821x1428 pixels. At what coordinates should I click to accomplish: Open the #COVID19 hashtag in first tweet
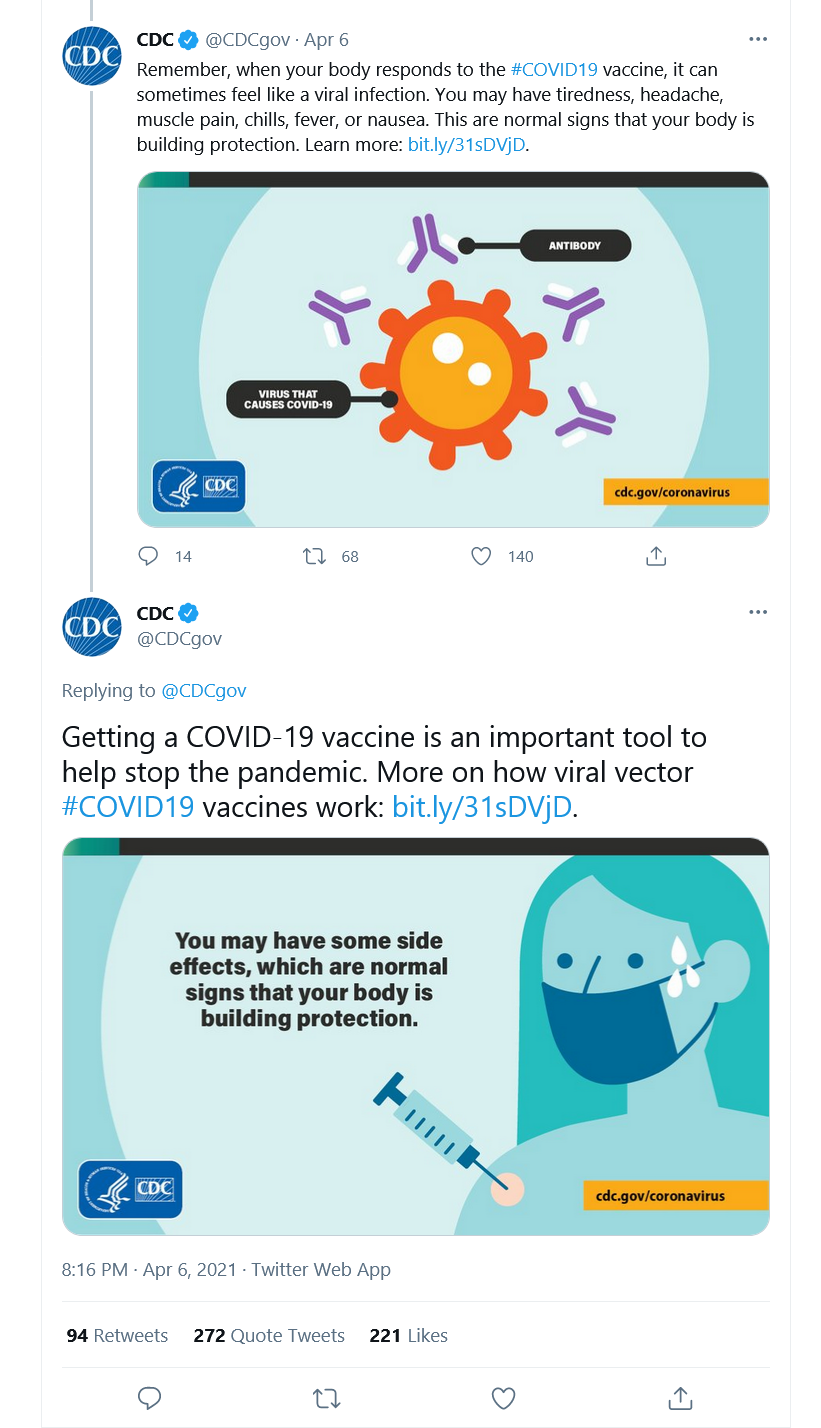tap(554, 70)
